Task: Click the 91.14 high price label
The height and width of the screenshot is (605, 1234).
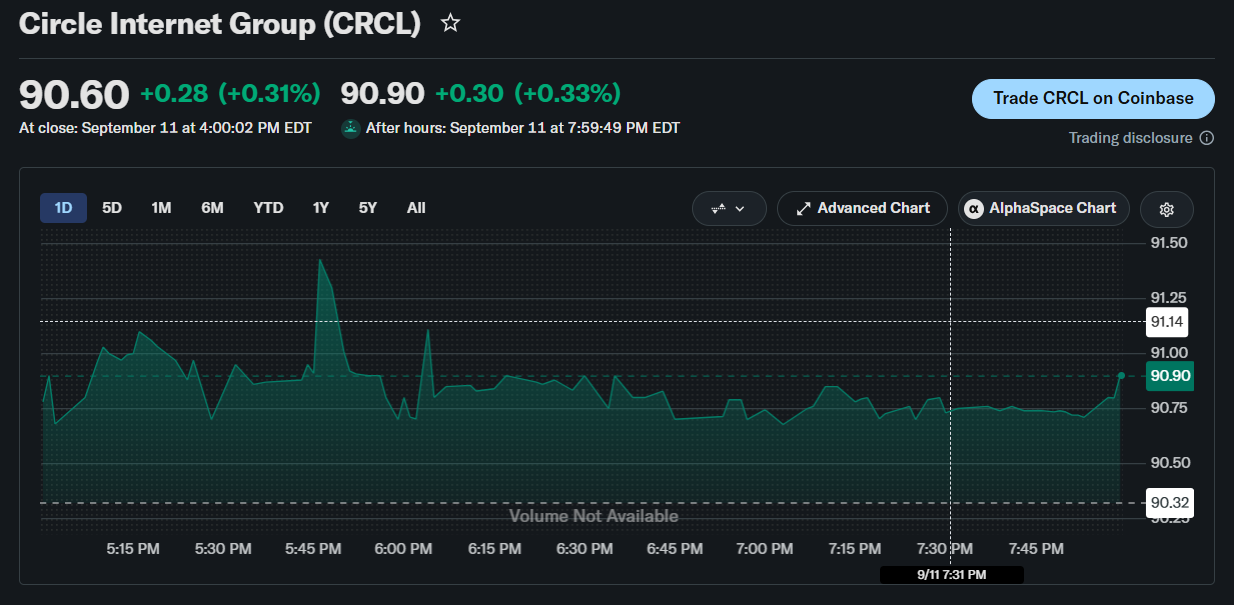Action: 1168,322
